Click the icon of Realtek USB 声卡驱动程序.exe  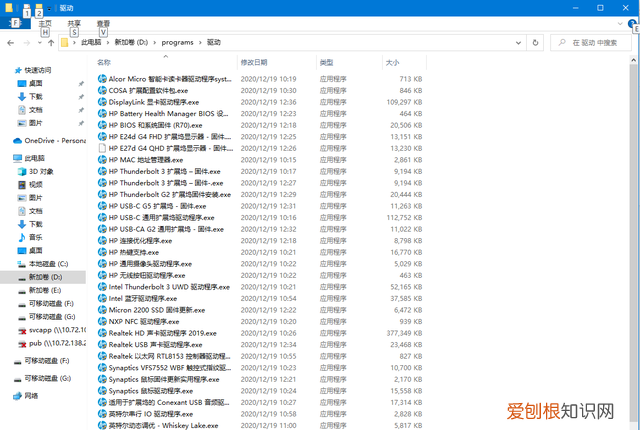point(102,345)
